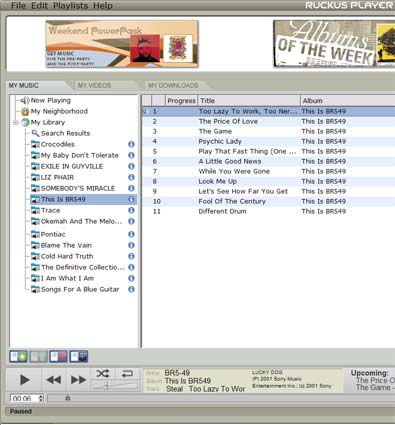The height and width of the screenshot is (425, 395).
Task: Show info for Songs For A Blue Guitar
Action: tap(131, 289)
